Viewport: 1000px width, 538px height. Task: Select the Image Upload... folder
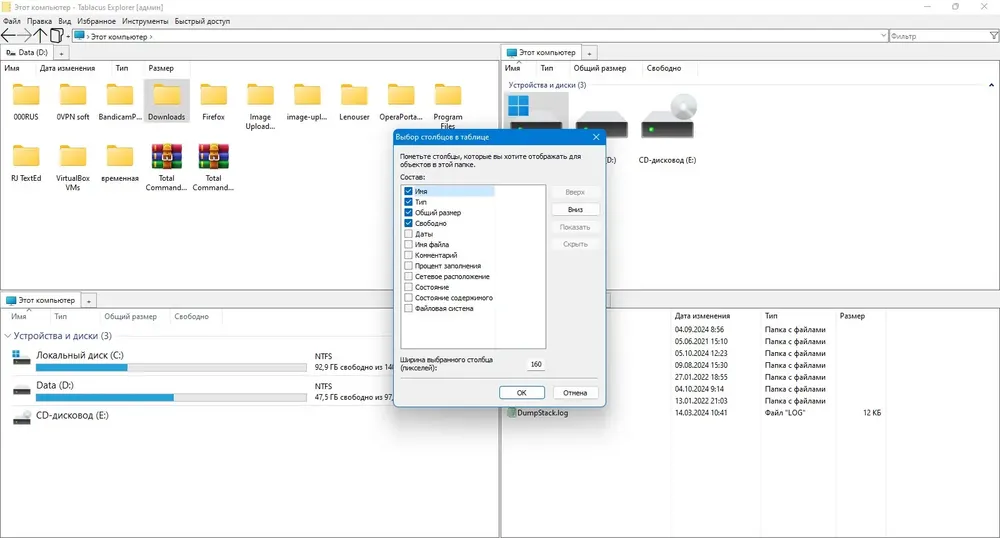tap(260, 106)
